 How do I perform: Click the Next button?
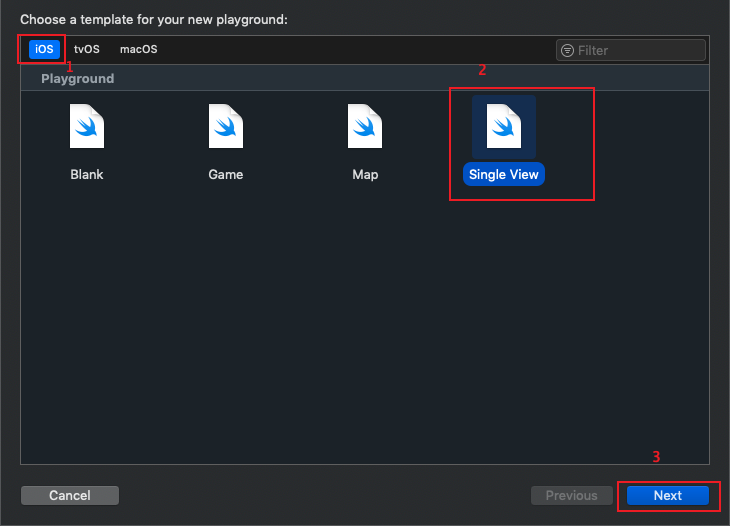(x=668, y=495)
